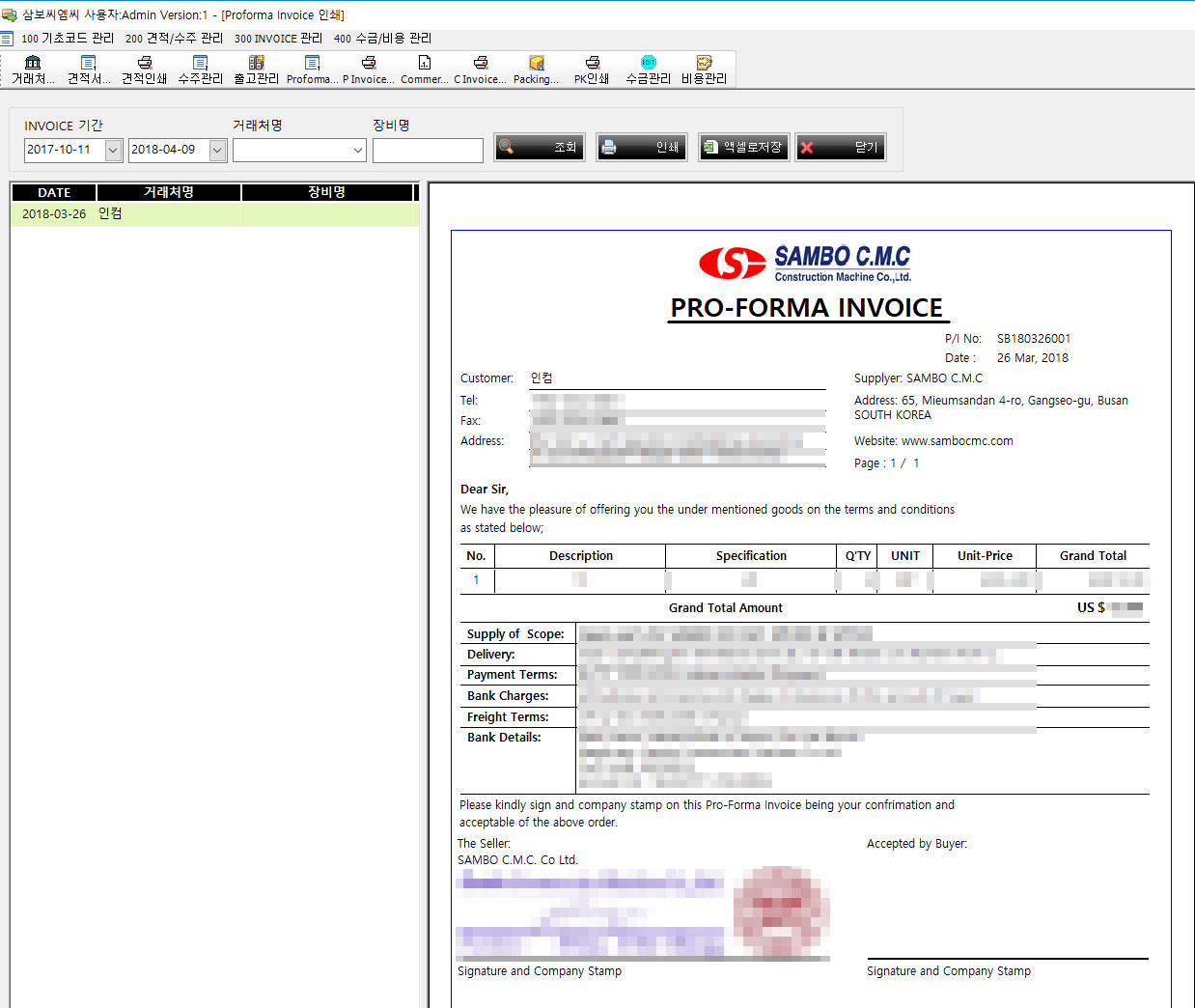Viewport: 1195px width, 1008px height.
Task: Open the 견적서 toolbar icon
Action: pos(89,70)
